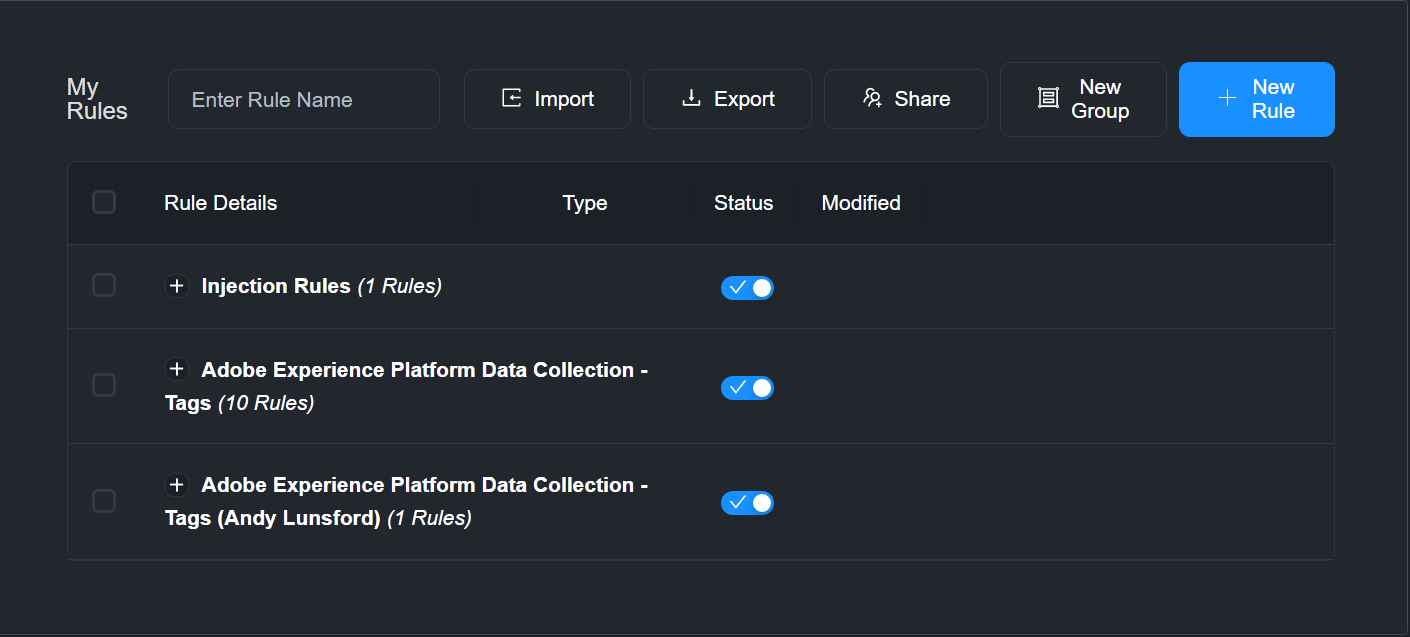Click the Import button
This screenshot has width=1410, height=637.
[547, 99]
